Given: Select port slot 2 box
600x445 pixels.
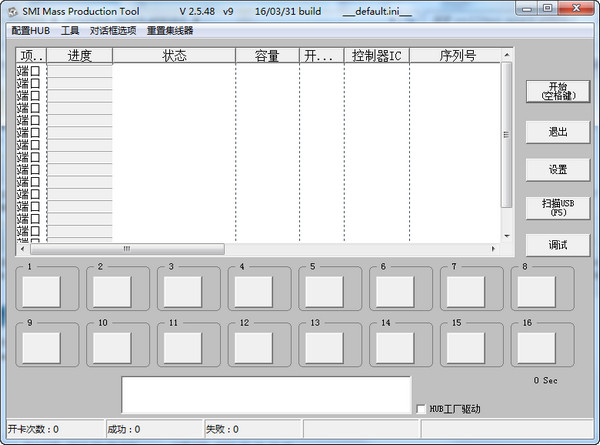Looking at the screenshot, I should pos(112,292).
